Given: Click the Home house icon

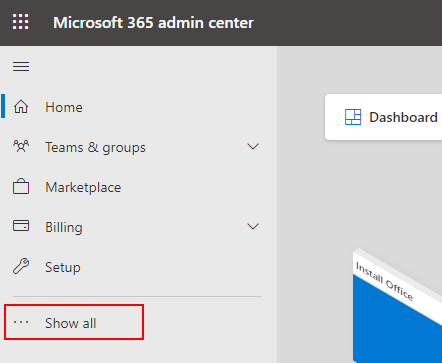Looking at the screenshot, I should (x=21, y=107).
